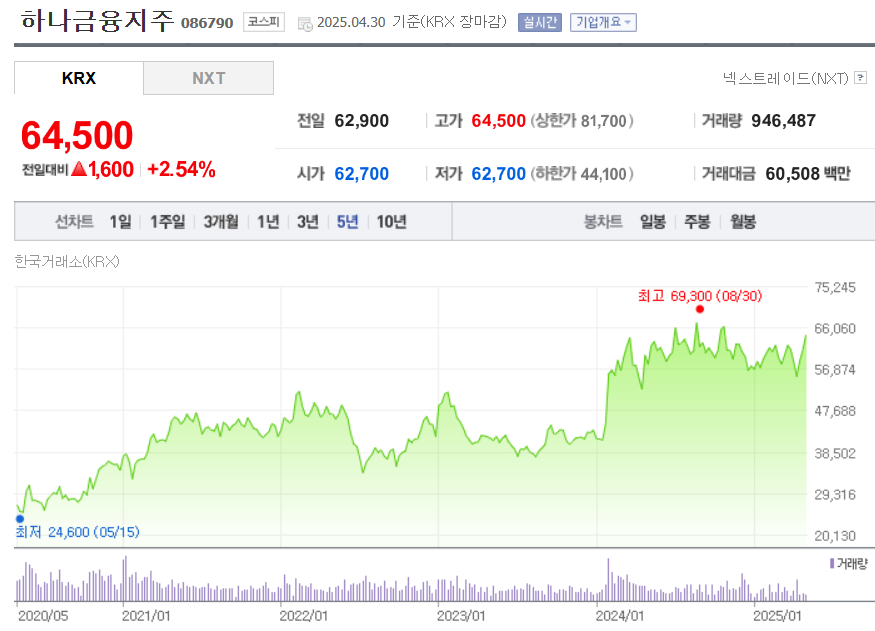
Task: Click the 시가 value 62,700
Action: [362, 174]
